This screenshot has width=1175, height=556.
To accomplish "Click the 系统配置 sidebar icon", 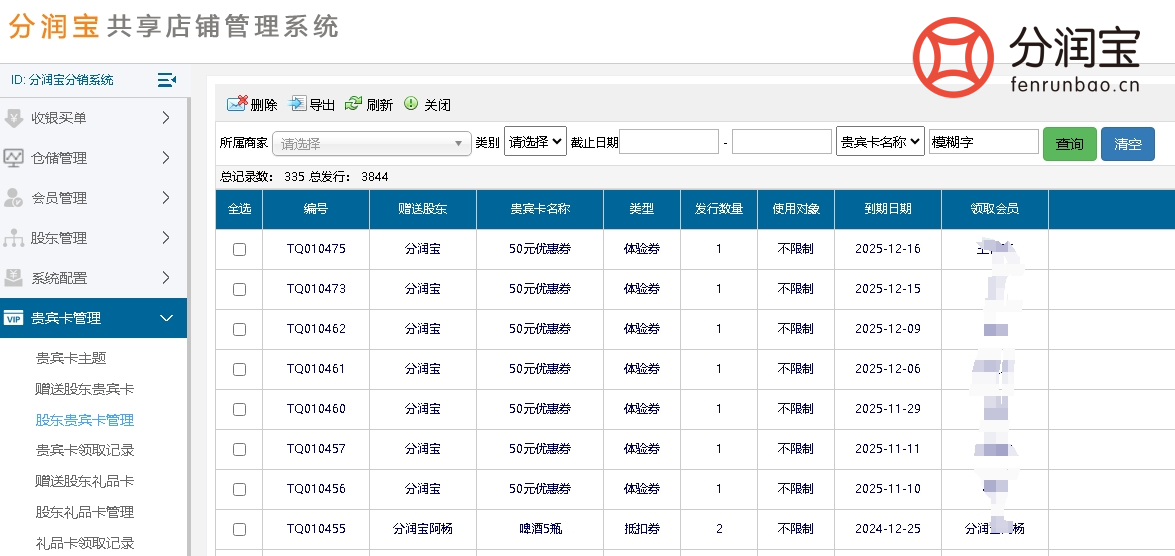I will point(13,278).
